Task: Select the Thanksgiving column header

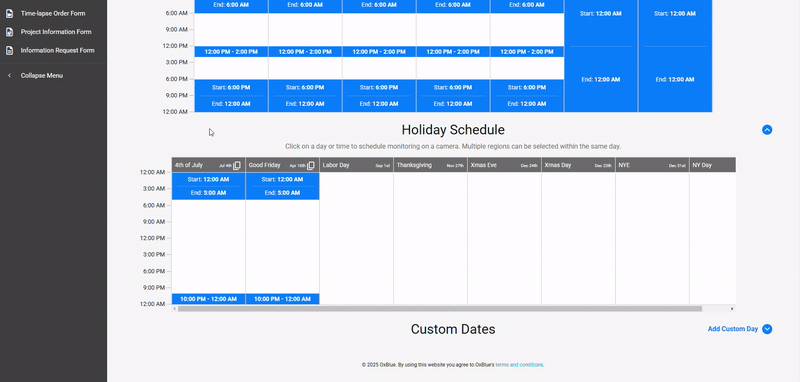Action: pos(430,165)
